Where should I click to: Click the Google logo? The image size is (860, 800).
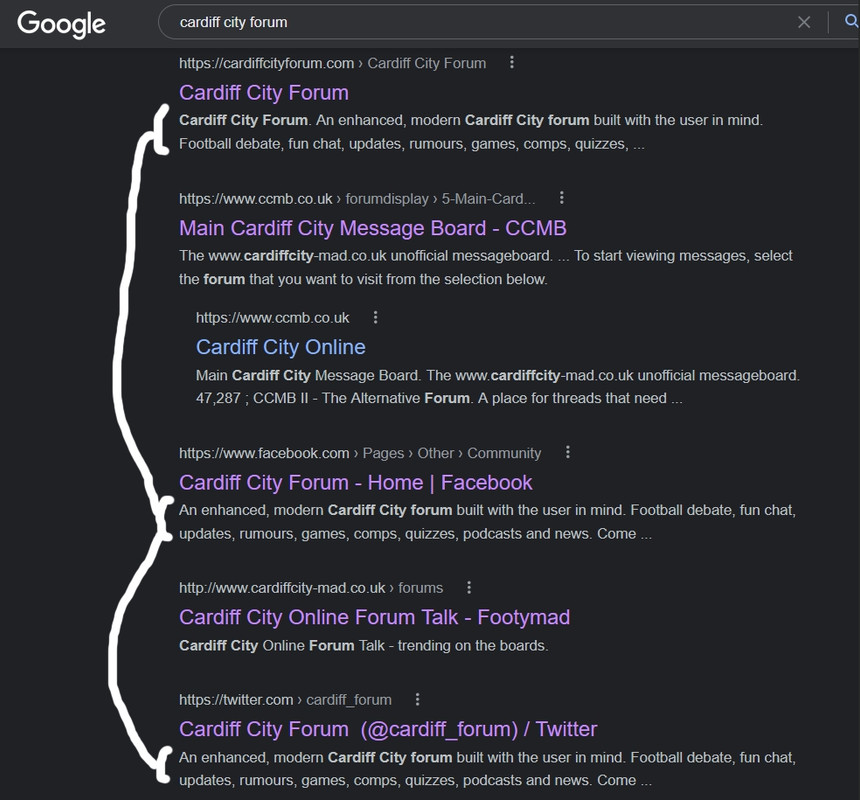[62, 25]
